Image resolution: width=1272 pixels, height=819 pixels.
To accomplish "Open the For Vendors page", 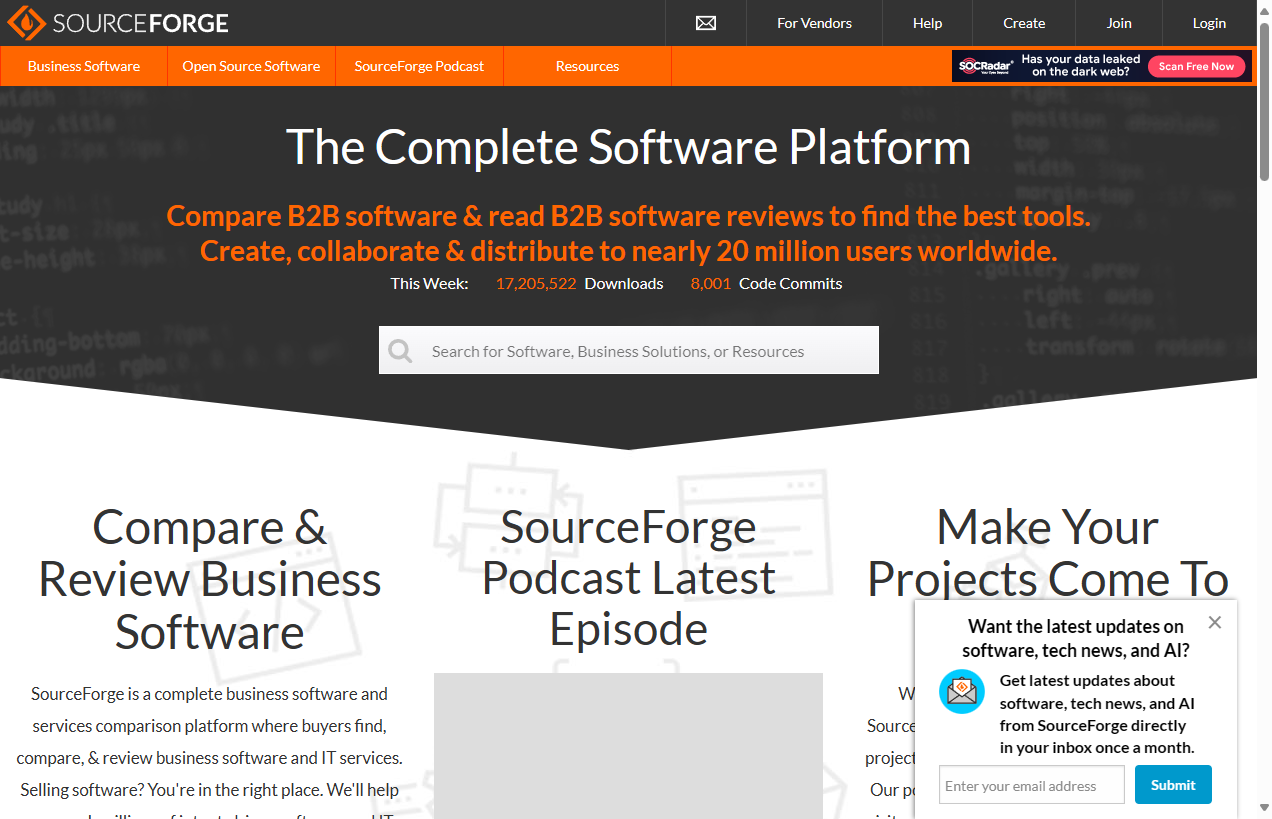I will (x=814, y=22).
